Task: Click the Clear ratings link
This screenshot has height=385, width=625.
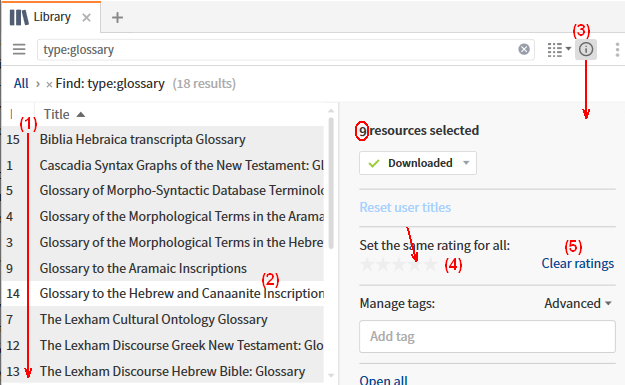Action: point(577,263)
